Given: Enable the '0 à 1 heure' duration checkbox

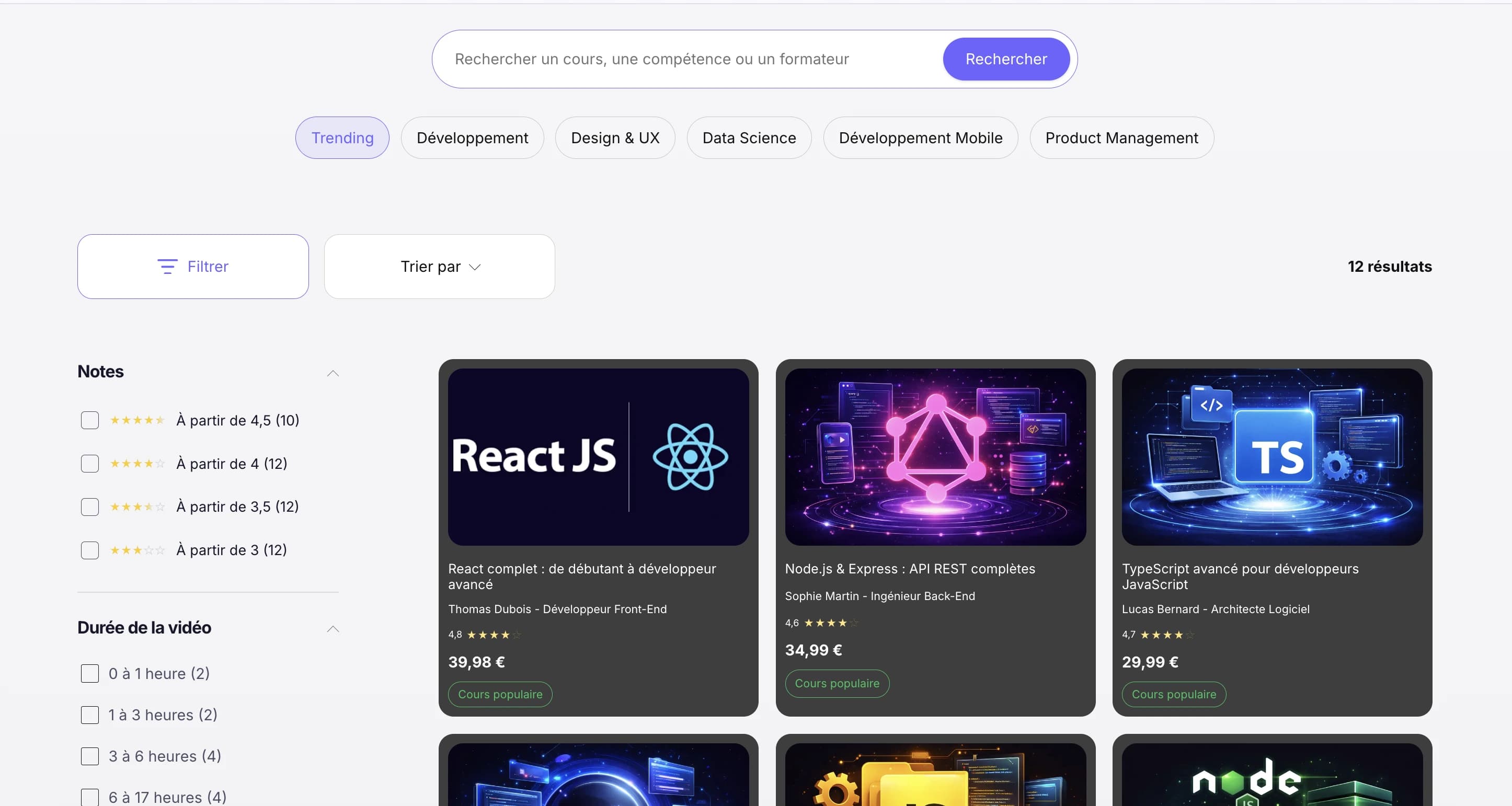Looking at the screenshot, I should coord(90,673).
